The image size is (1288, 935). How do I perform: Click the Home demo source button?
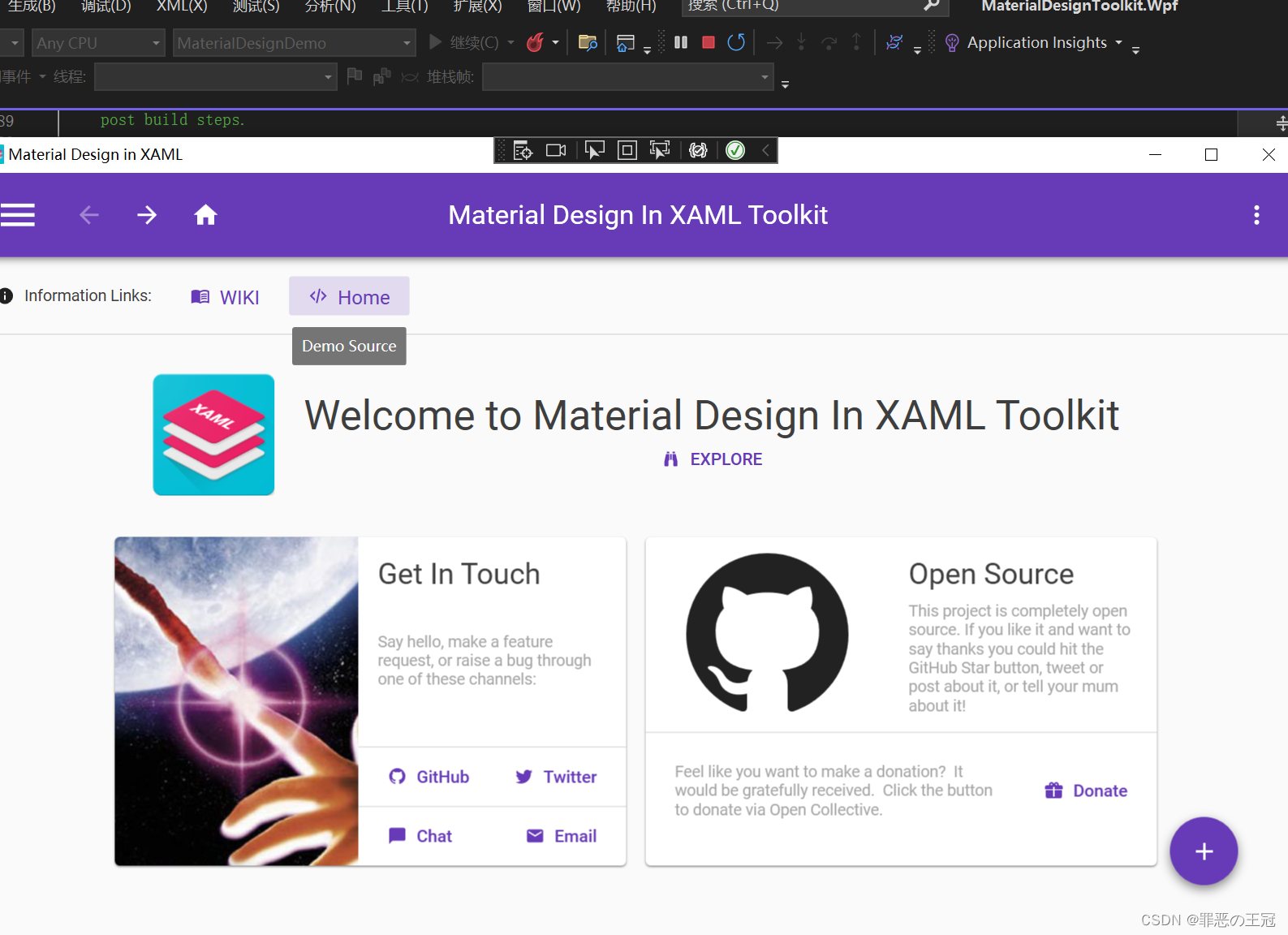click(349, 296)
